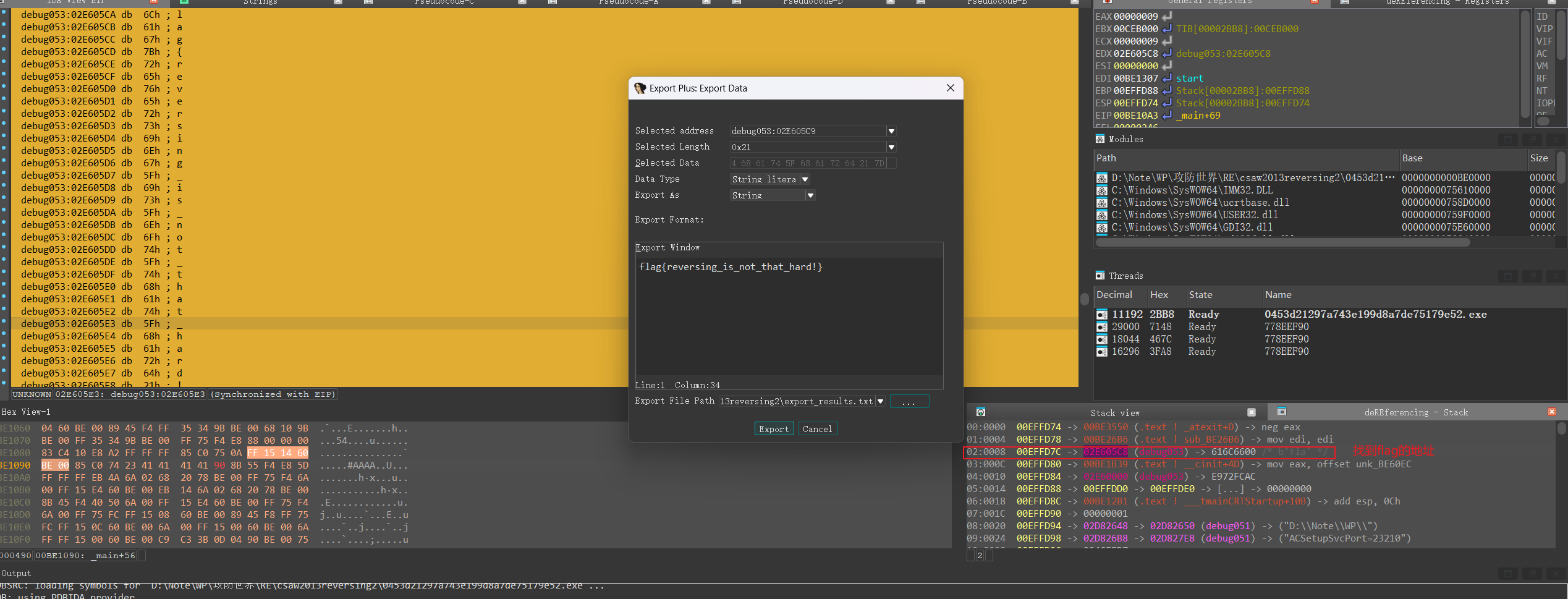This screenshot has width=1568, height=599.
Task: Click the VIP flag in flags pane
Action: [1544, 29]
